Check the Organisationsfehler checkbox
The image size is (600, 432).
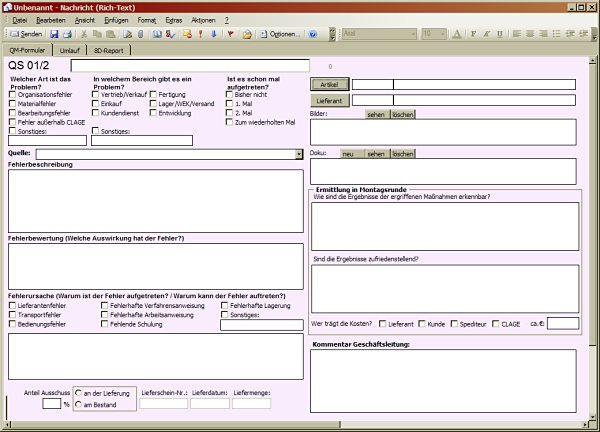[12, 94]
